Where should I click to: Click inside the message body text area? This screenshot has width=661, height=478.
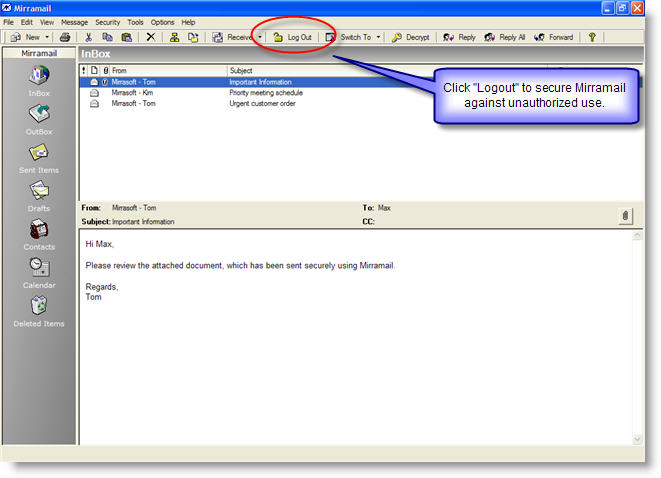click(x=356, y=337)
